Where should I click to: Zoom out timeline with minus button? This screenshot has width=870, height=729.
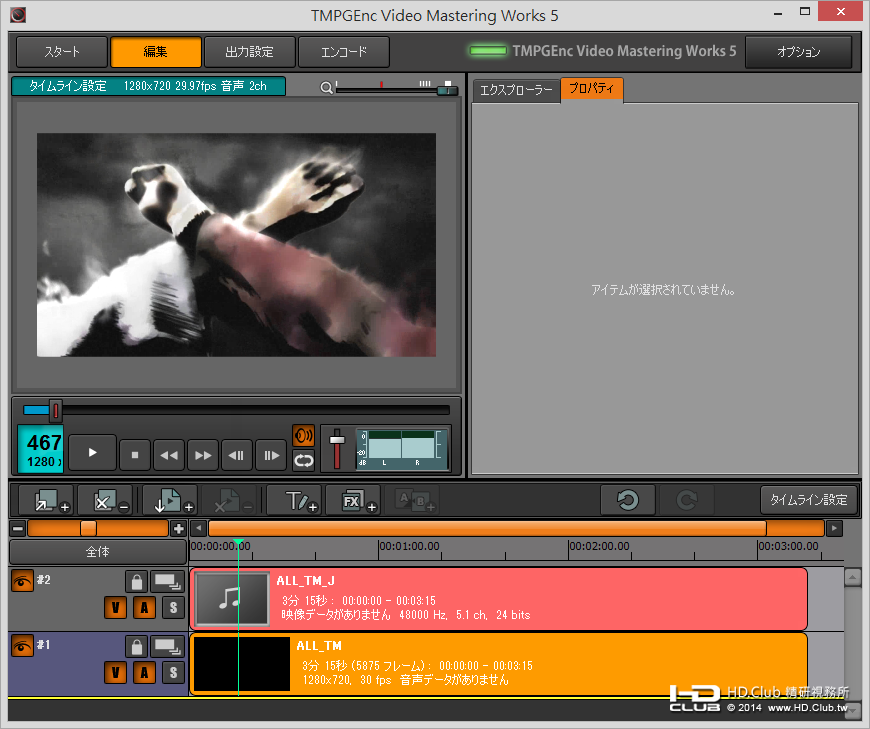tap(18, 528)
